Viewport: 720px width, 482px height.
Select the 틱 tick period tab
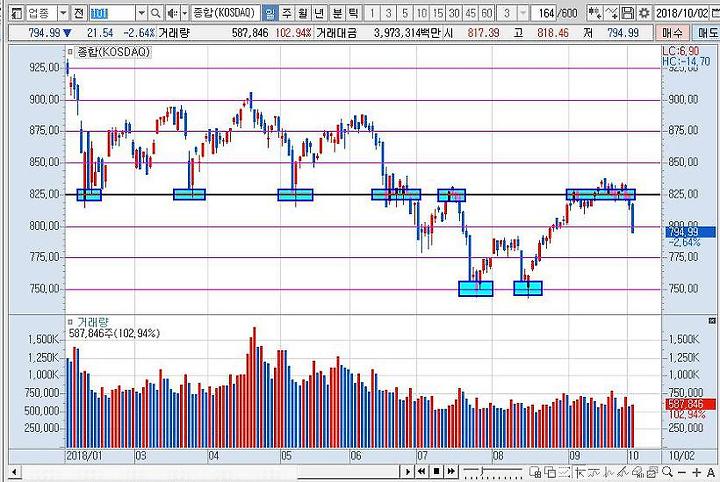[353, 13]
